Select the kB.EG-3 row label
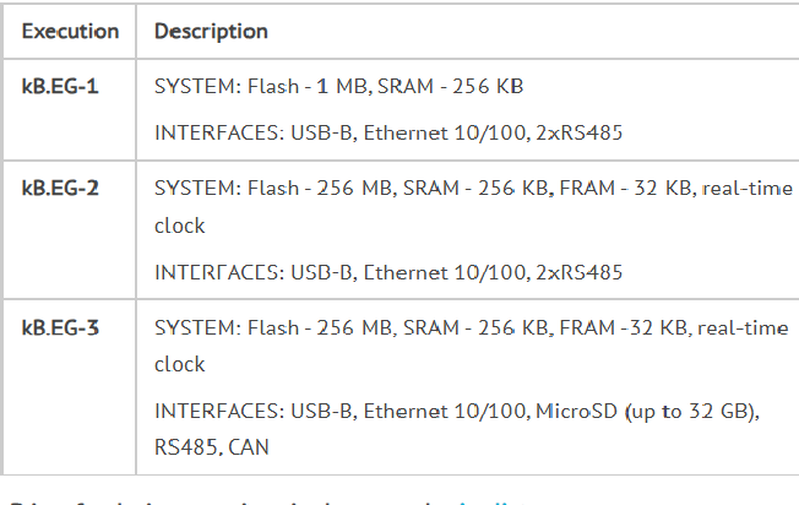The height and width of the screenshot is (505, 799). 60,327
